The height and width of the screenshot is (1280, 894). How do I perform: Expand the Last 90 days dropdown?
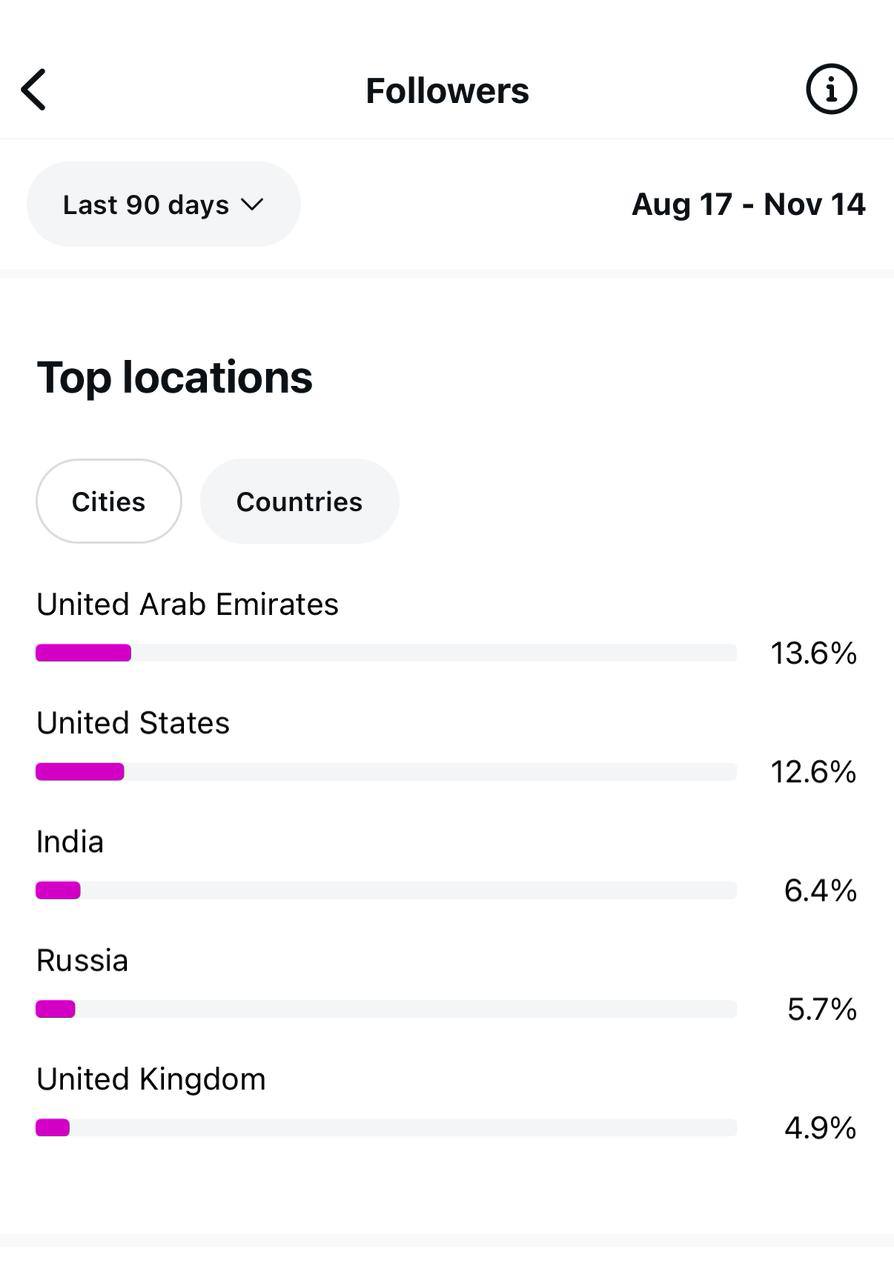163,205
